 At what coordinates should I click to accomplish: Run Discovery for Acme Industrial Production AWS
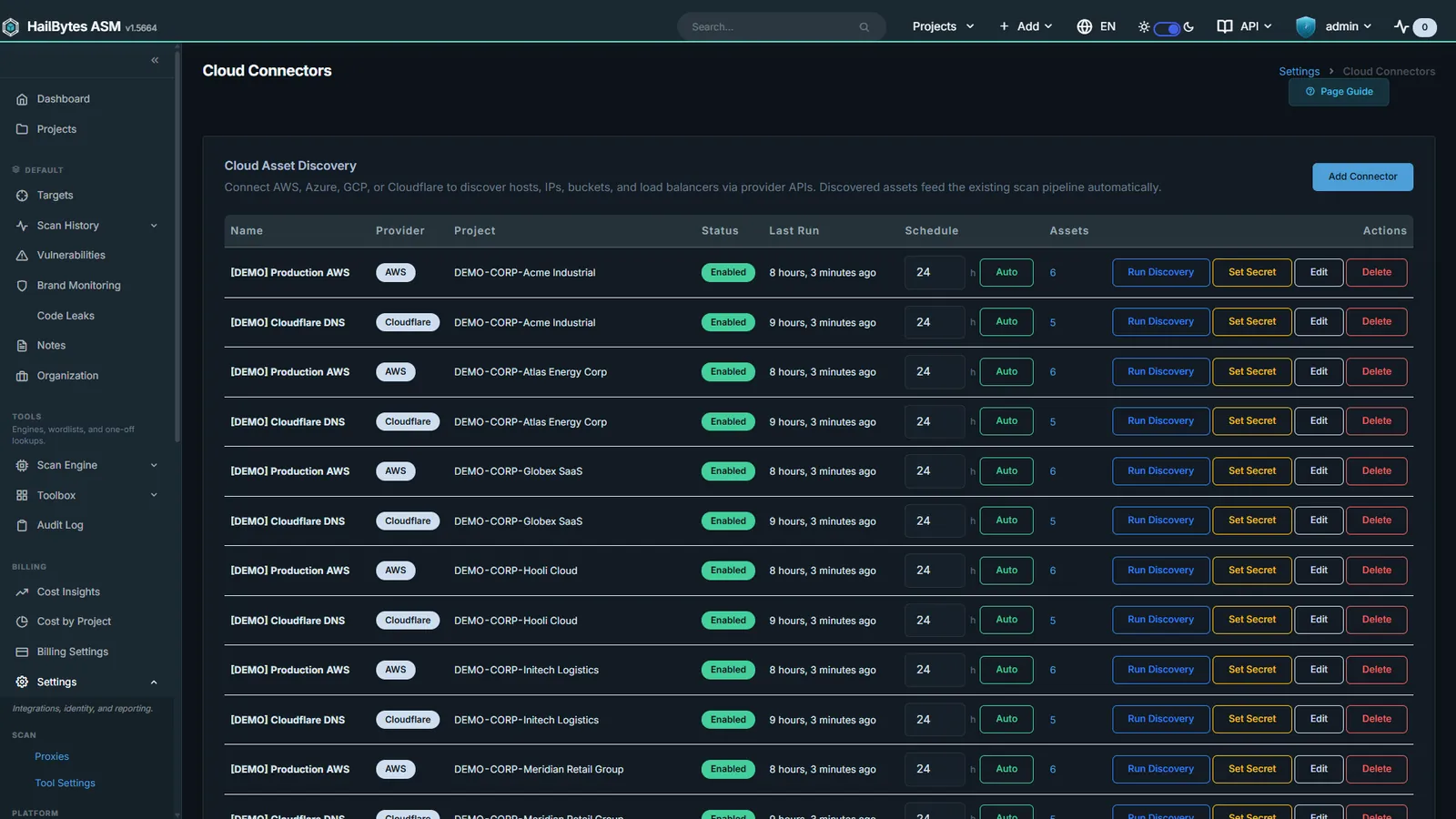(x=1160, y=272)
